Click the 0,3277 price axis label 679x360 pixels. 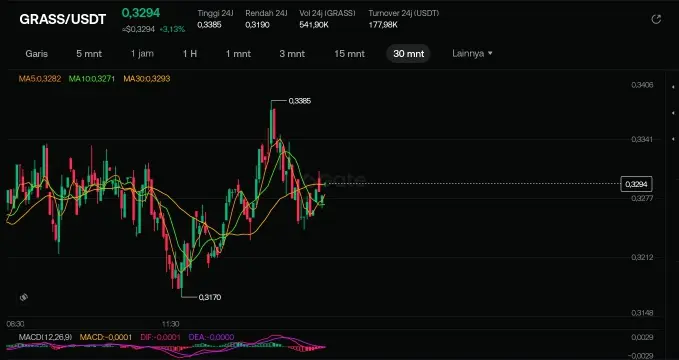pyautogui.click(x=642, y=198)
